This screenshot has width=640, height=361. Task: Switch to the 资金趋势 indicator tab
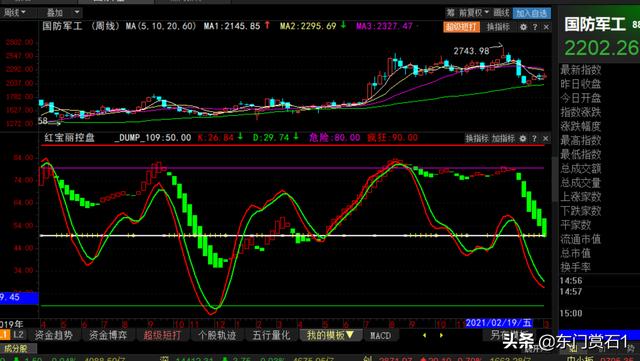(x=54, y=335)
